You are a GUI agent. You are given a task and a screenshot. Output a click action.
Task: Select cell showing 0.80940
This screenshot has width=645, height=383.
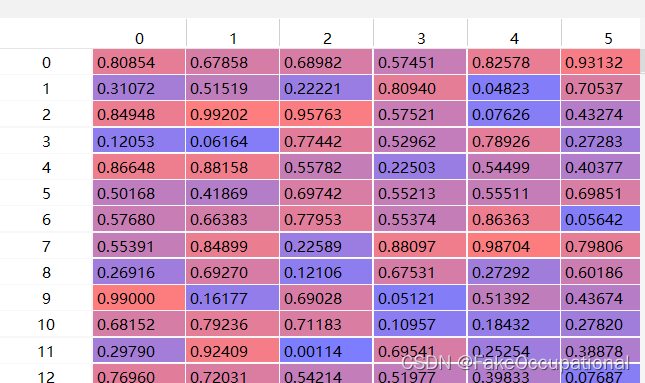420,88
